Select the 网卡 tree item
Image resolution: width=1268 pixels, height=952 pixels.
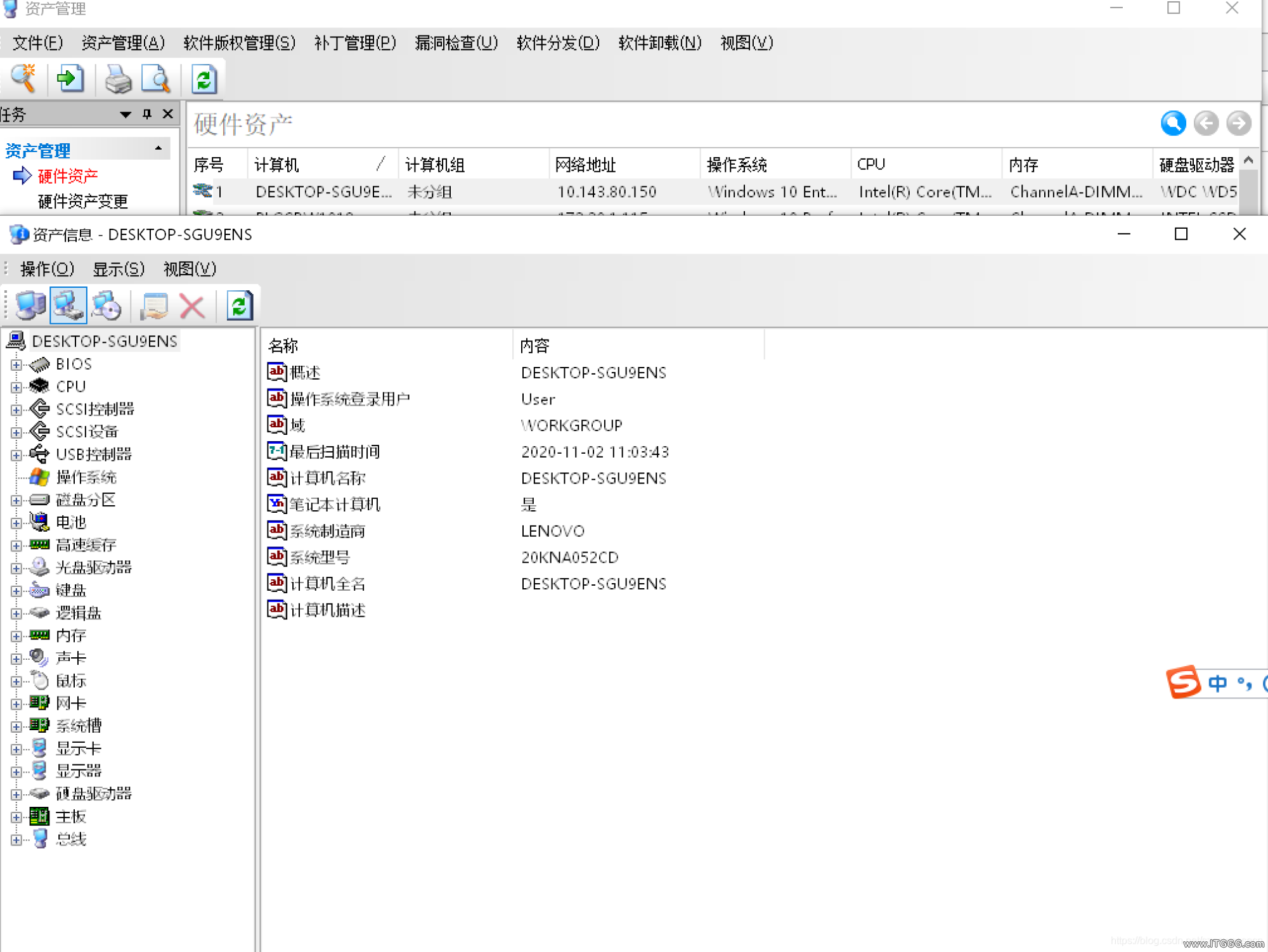coord(71,704)
